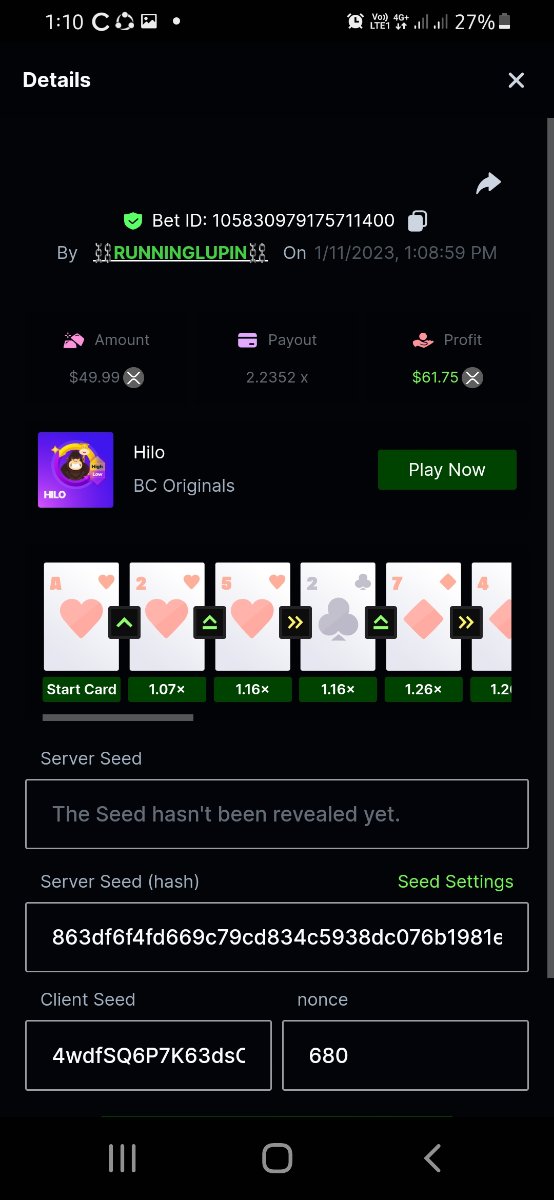
Task: Click the Play Now button
Action: [x=447, y=470]
